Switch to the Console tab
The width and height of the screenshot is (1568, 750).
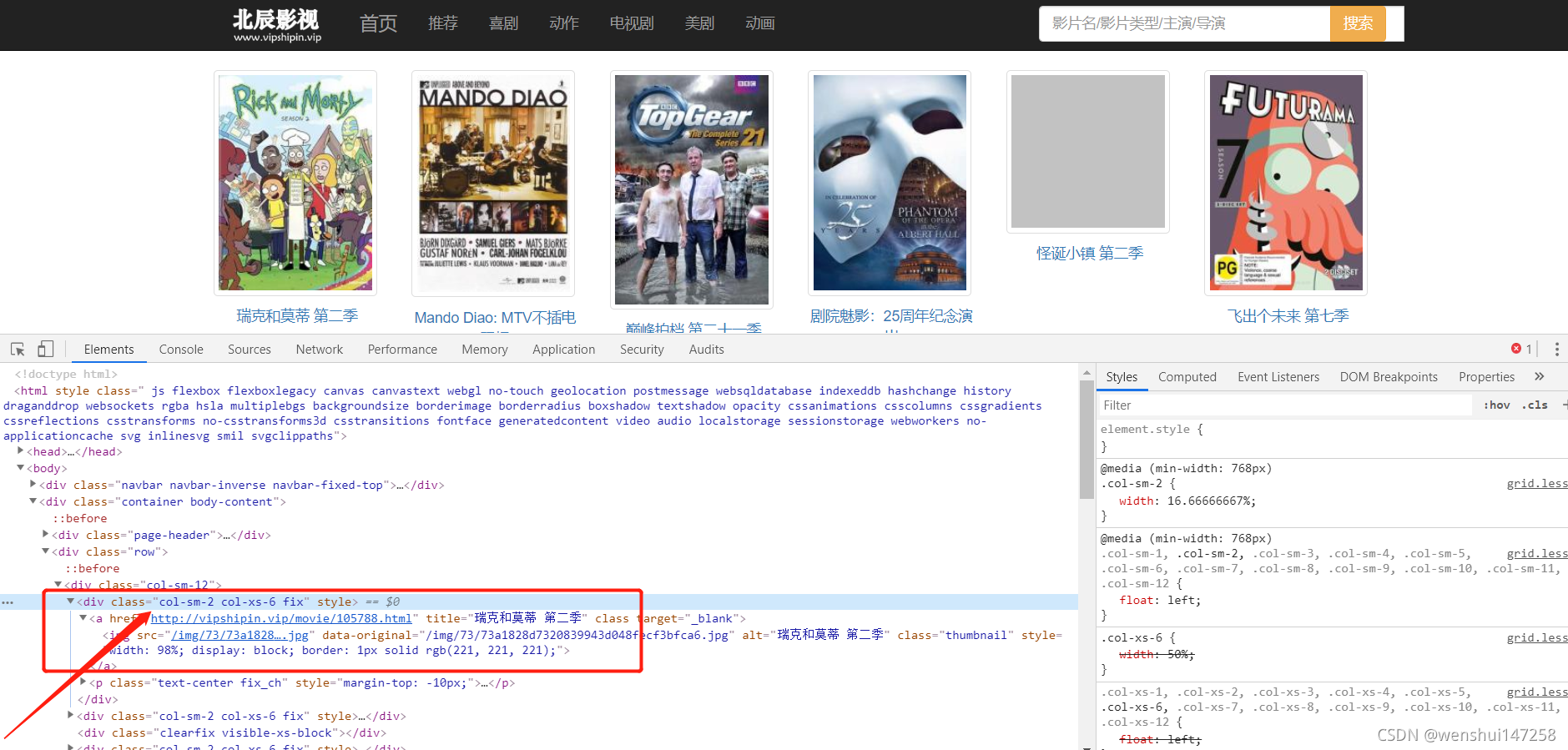tap(181, 350)
